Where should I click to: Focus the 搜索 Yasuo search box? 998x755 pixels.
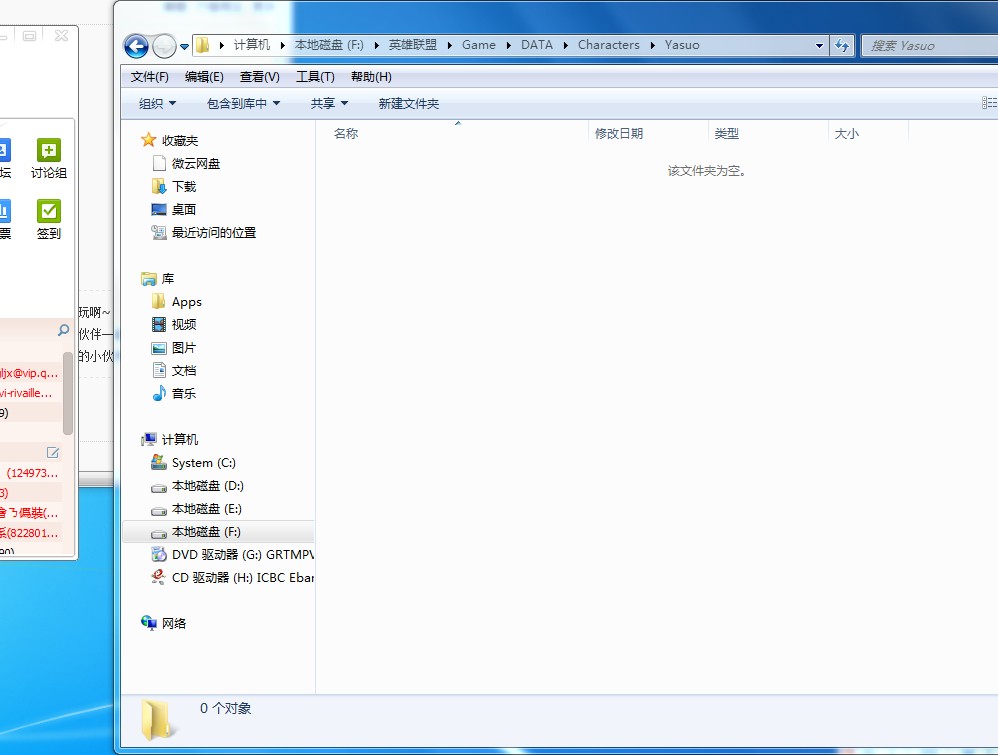[929, 46]
